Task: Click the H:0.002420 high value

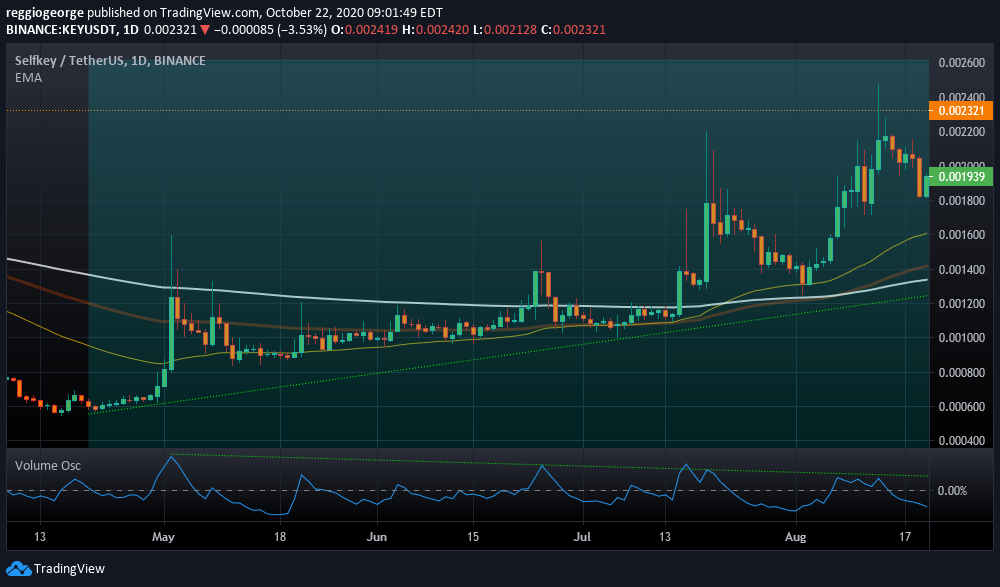Action: [x=437, y=30]
